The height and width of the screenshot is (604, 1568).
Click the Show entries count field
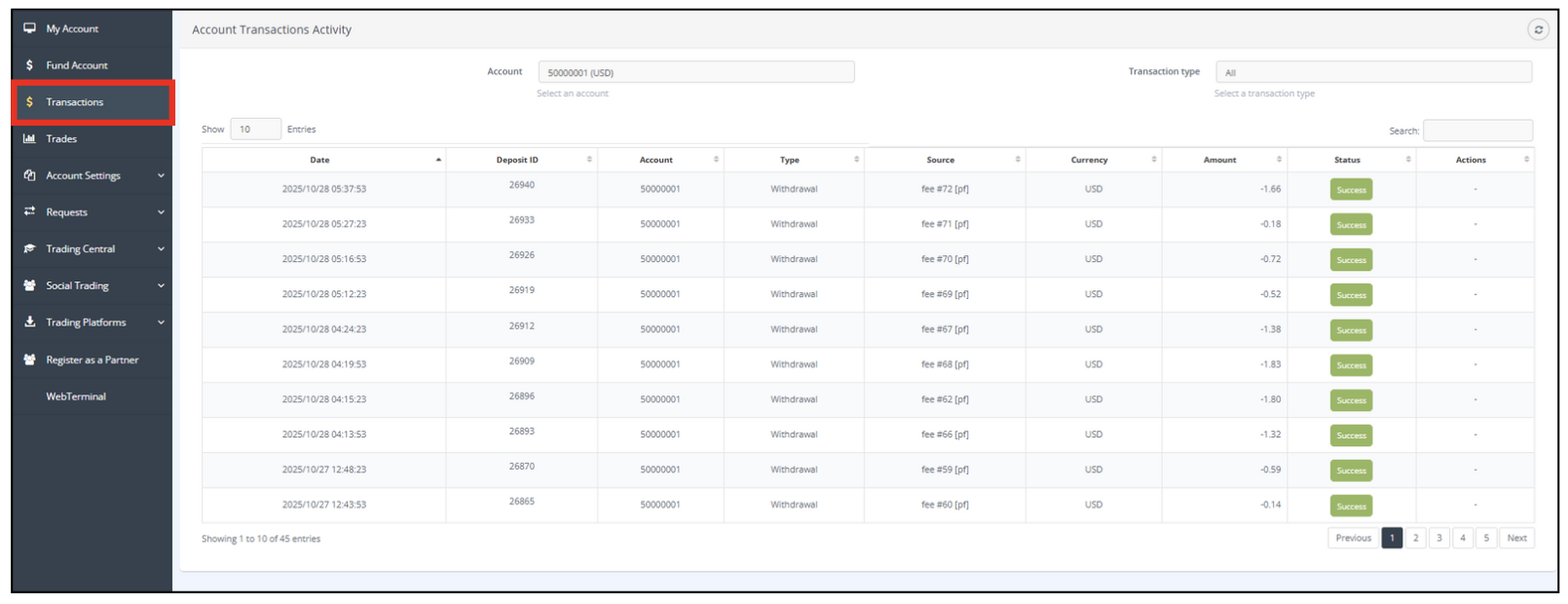point(255,129)
